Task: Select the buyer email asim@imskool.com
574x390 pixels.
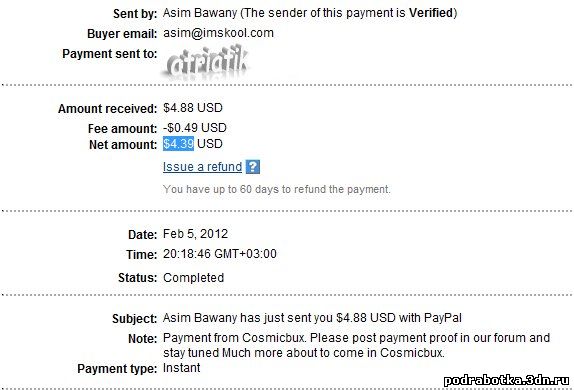Action: [218, 33]
